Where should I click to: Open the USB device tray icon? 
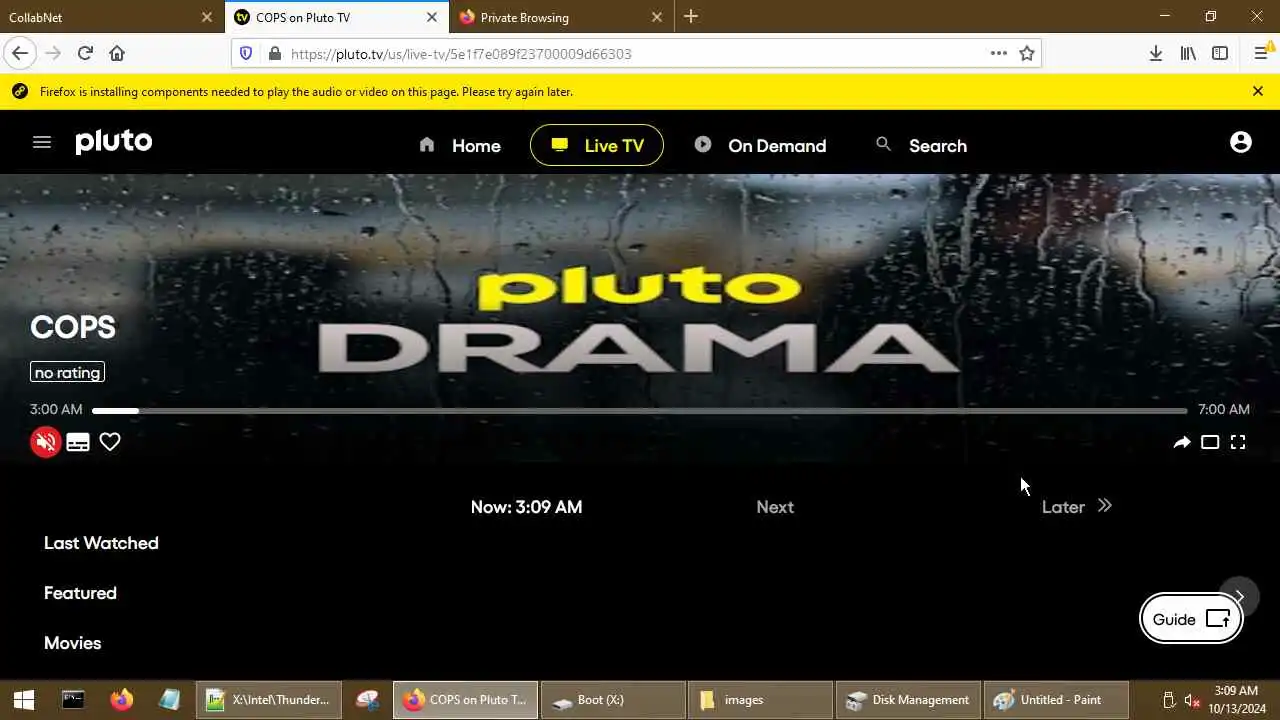point(1169,700)
